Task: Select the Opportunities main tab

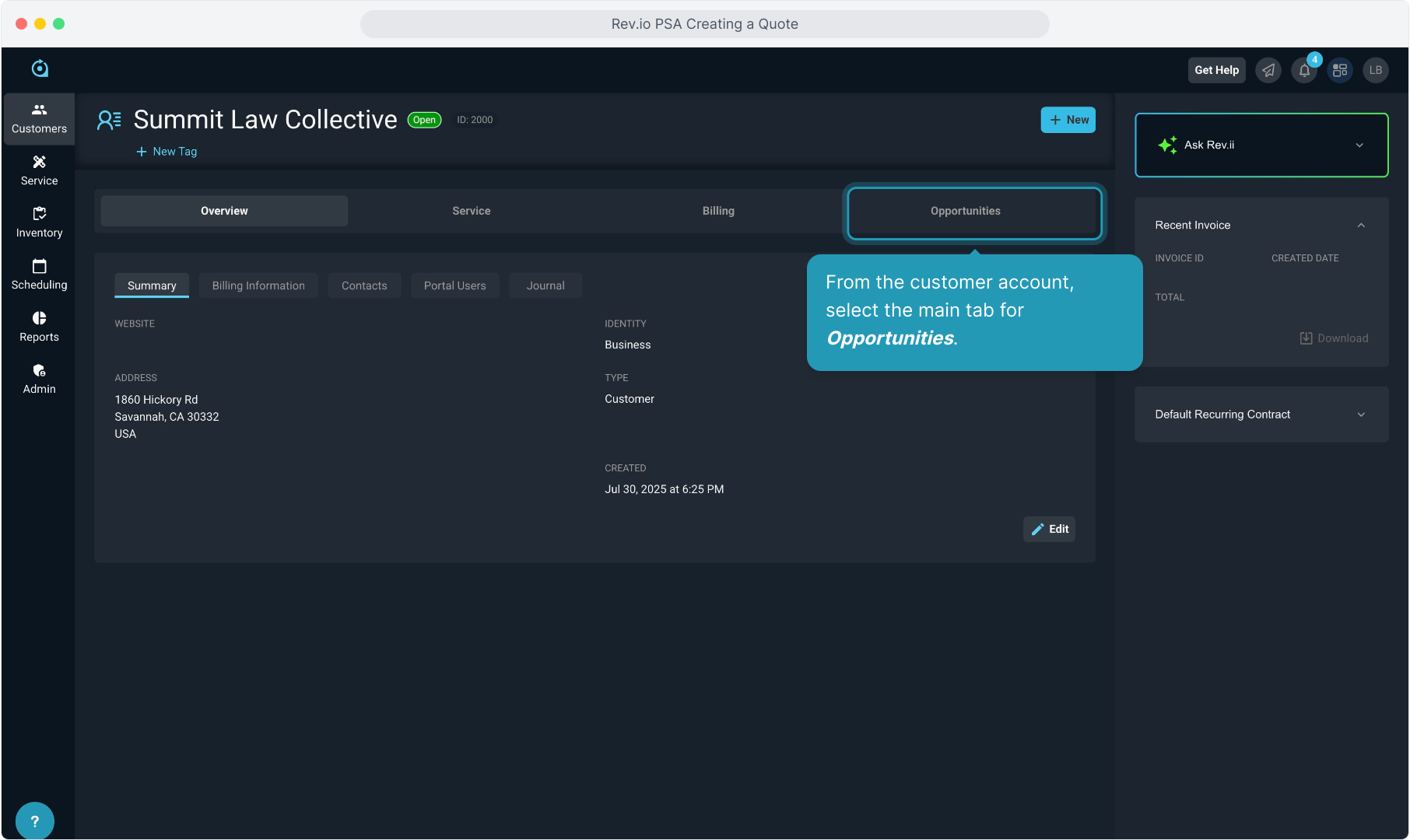Action: [x=965, y=212]
